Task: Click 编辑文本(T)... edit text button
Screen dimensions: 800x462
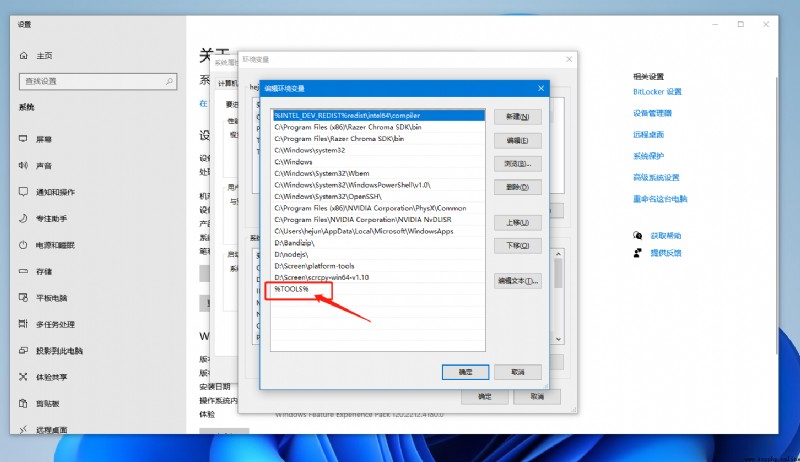Action: (517, 281)
